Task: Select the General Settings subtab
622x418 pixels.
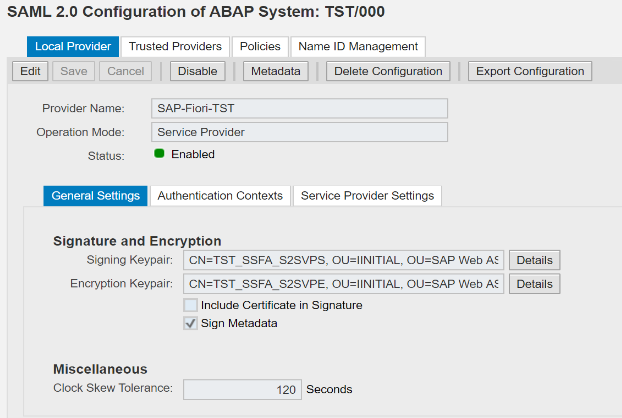Action: (95, 196)
